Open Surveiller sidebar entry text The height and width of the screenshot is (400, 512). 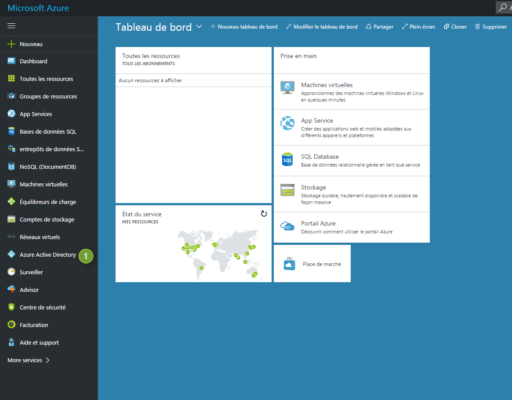(31, 272)
